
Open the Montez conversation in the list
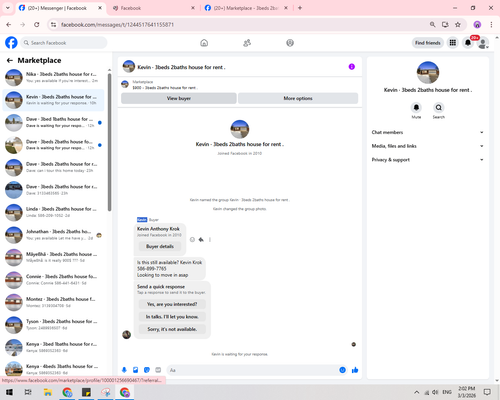pyautogui.click(x=53, y=302)
